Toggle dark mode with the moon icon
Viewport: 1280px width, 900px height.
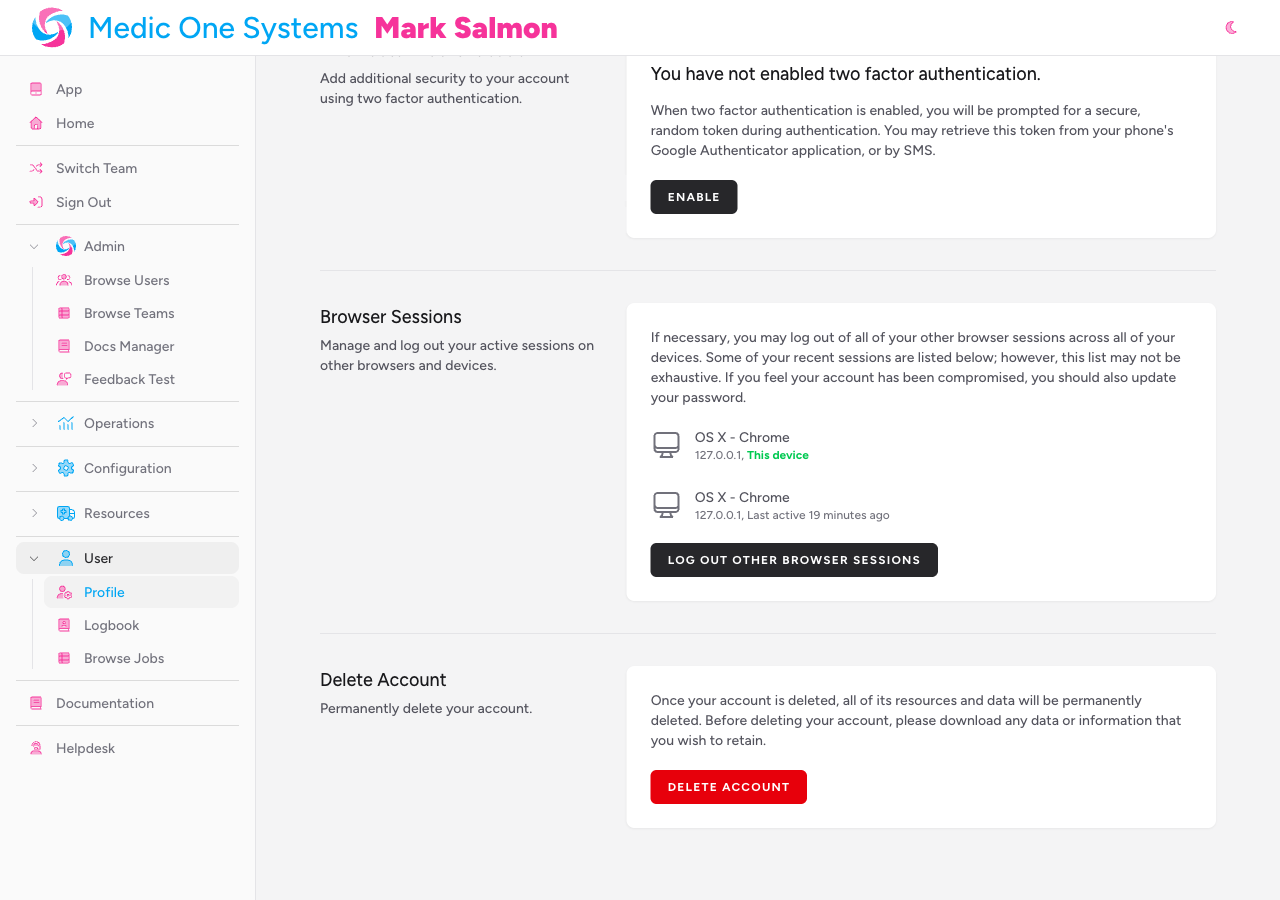point(1230,27)
